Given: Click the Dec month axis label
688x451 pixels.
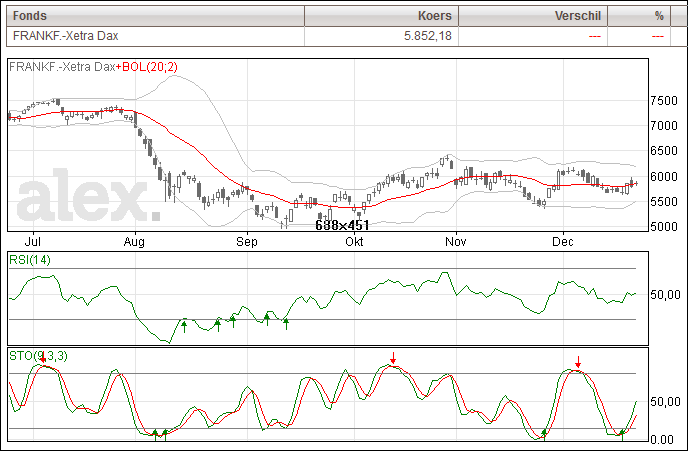Looking at the screenshot, I should point(563,242).
